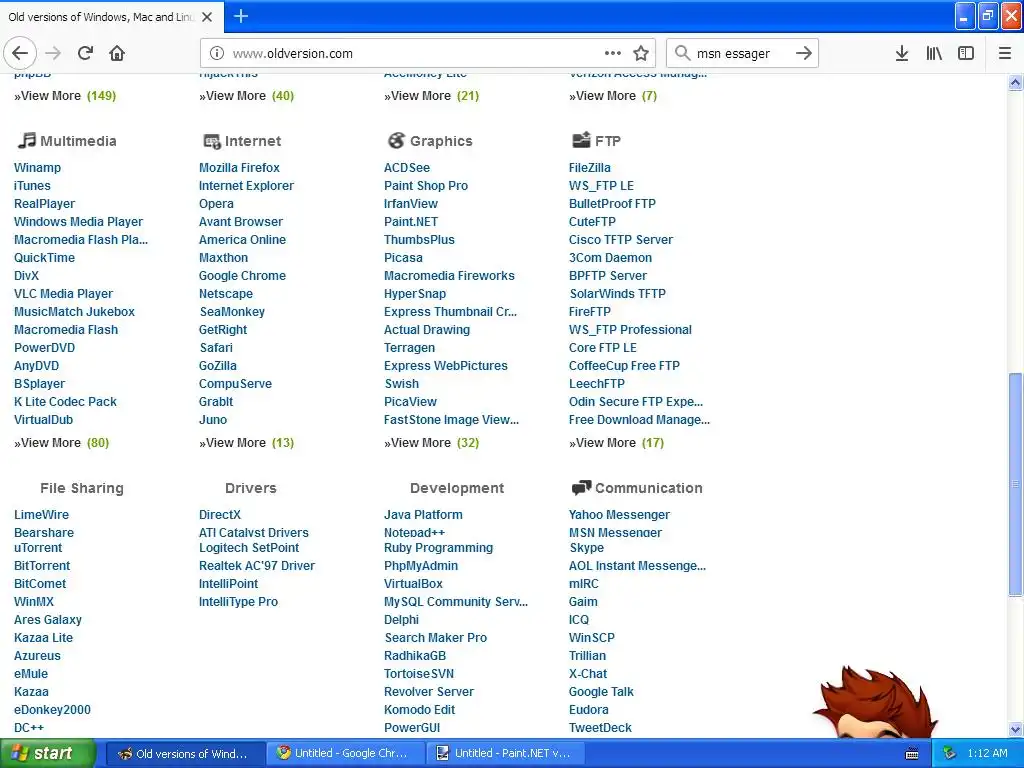Open Firefox hamburger menu
Image resolution: width=1024 pixels, height=768 pixels.
[x=1005, y=53]
